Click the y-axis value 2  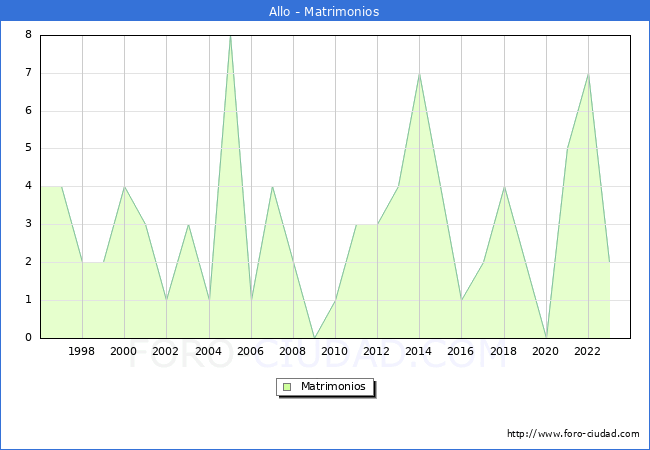tap(28, 262)
